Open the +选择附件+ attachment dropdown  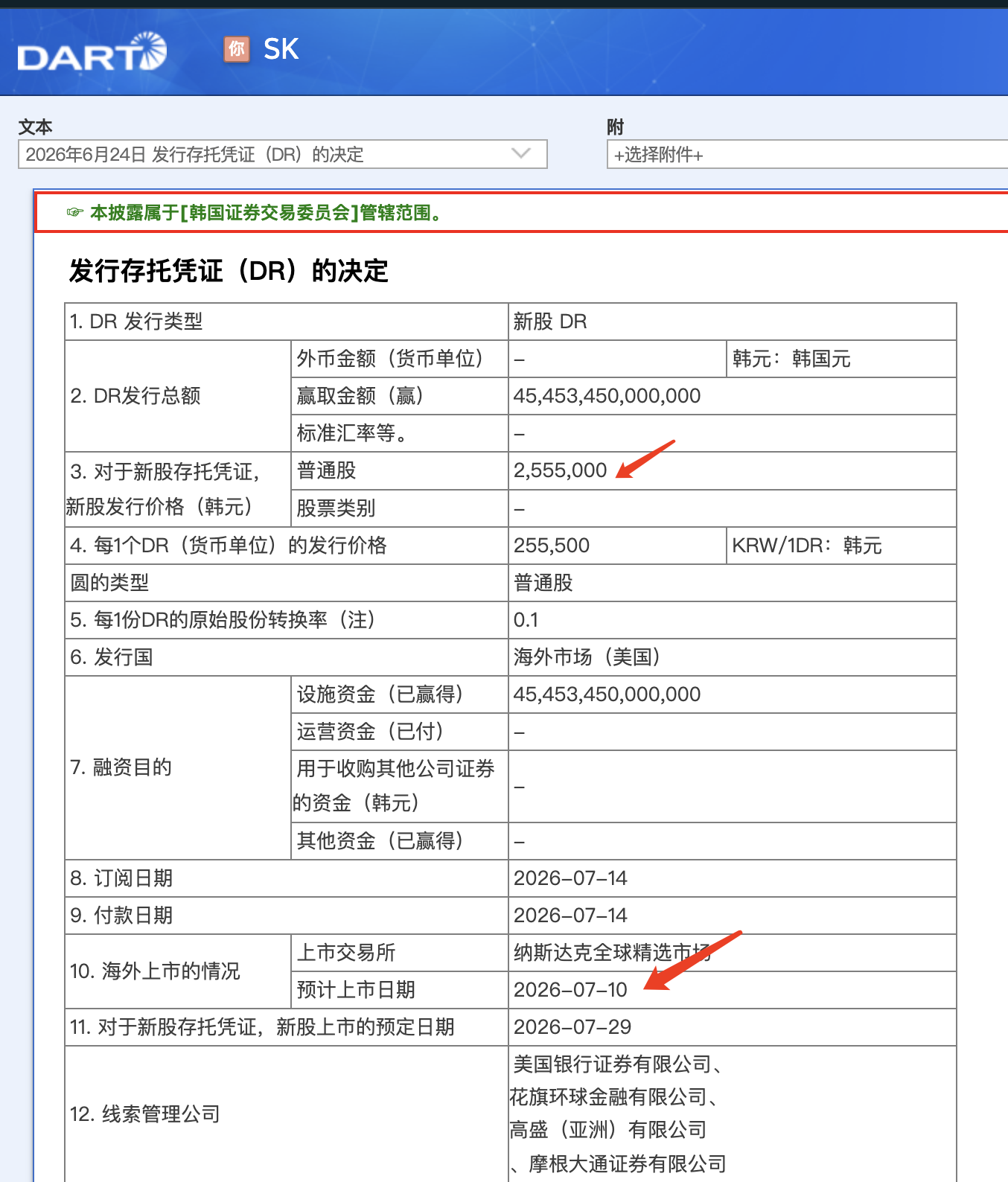pyautogui.click(x=807, y=155)
